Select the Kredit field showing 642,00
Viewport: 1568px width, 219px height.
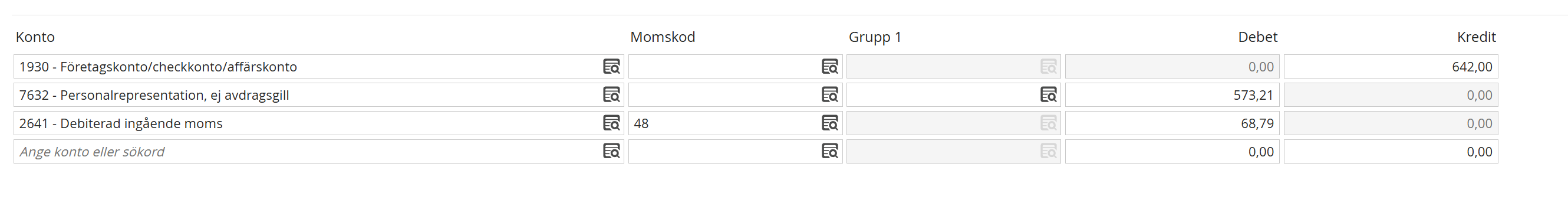coord(1391,67)
